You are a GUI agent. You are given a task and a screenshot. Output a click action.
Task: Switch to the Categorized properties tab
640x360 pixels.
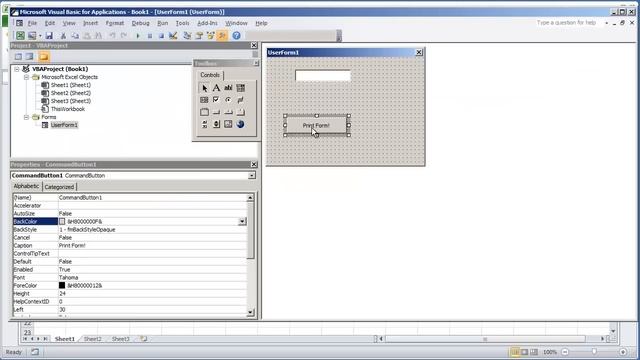point(59,187)
